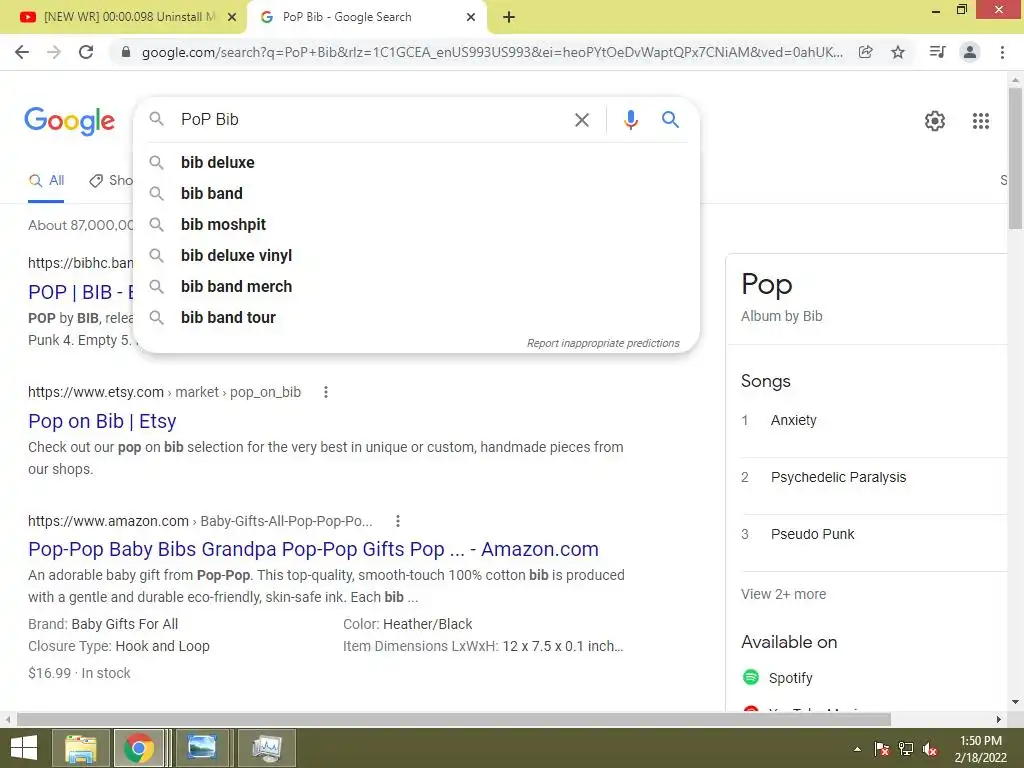
Task: Click Report inappropriate predictions link
Action: (603, 343)
